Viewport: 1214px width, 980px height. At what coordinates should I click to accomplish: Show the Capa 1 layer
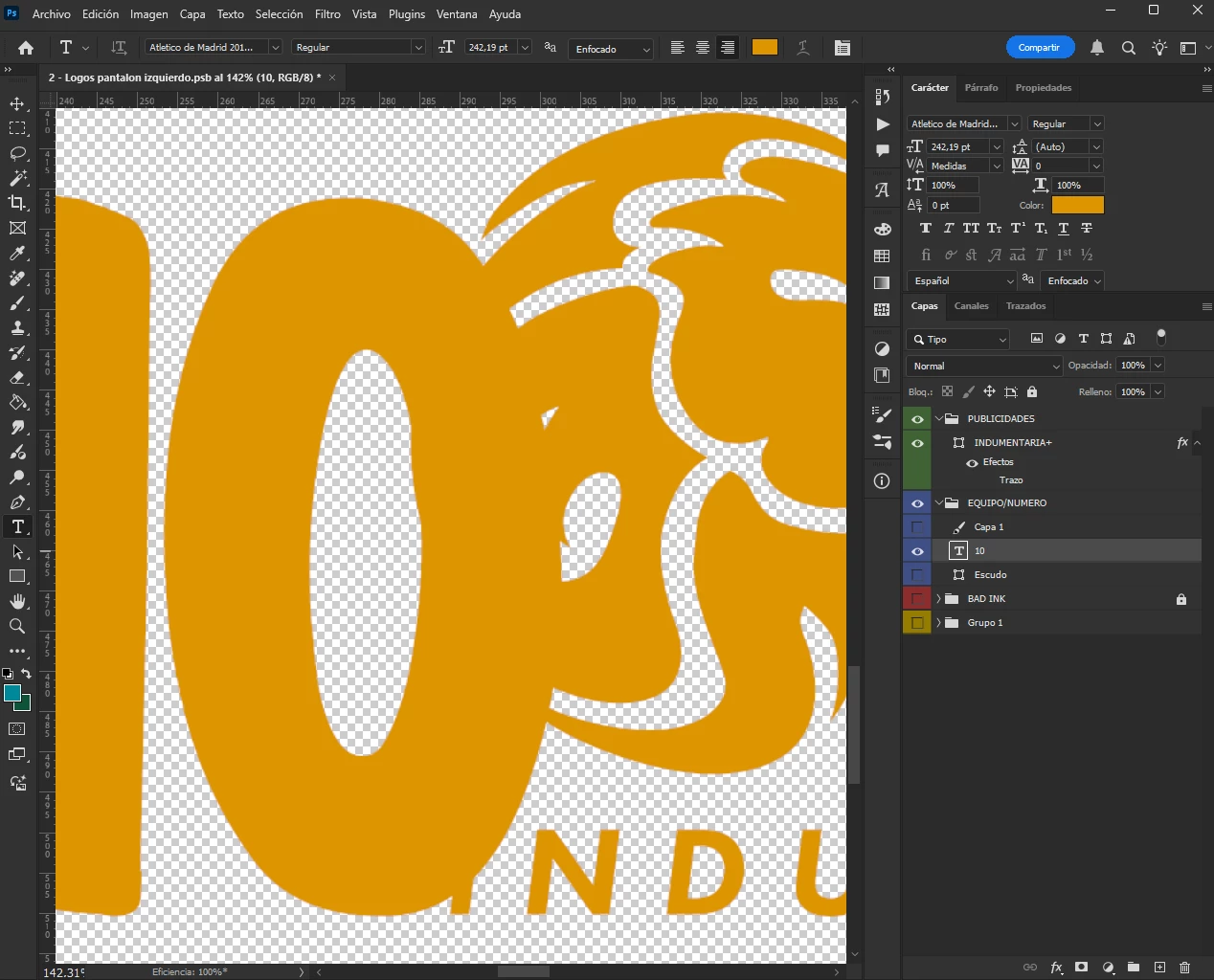click(917, 527)
